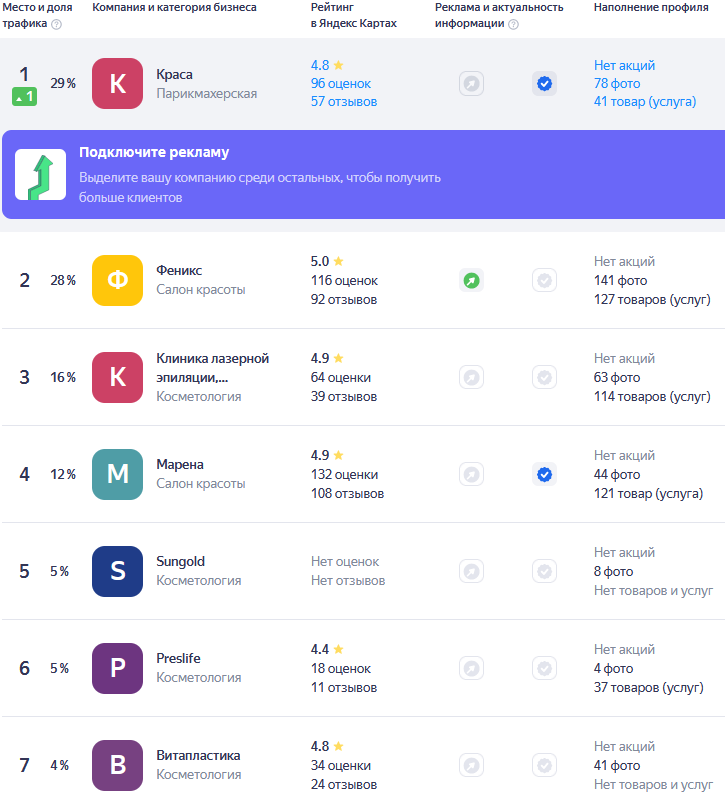Click '127 товаров (услуг)' text
725x800 pixels.
[x=652, y=299]
